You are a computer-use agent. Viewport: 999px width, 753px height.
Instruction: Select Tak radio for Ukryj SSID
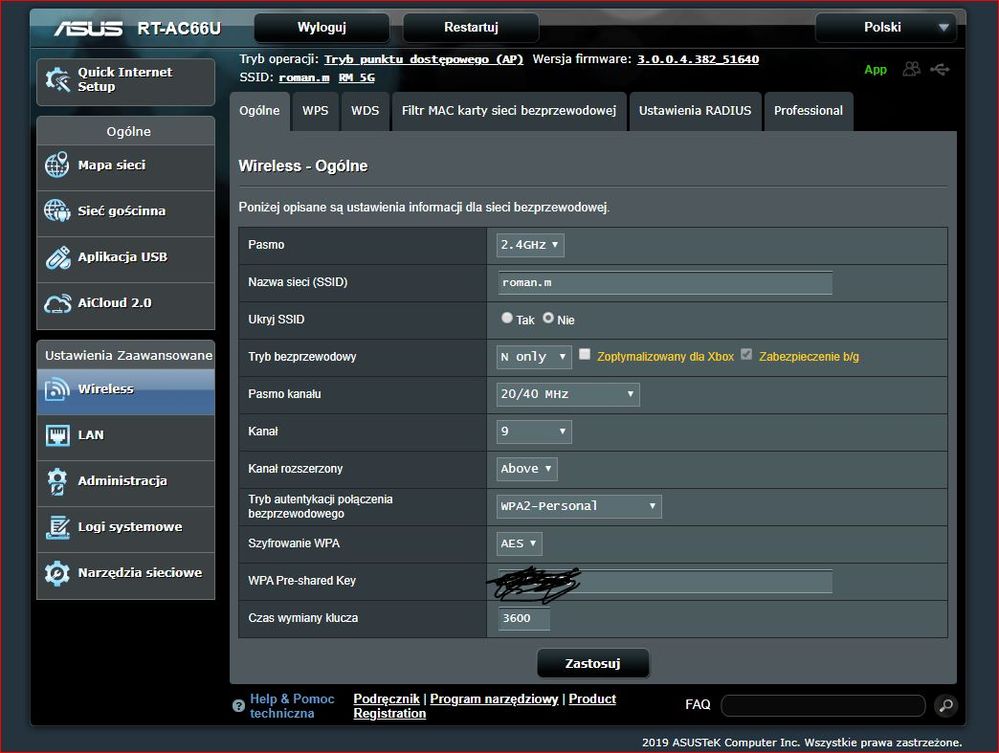click(507, 319)
